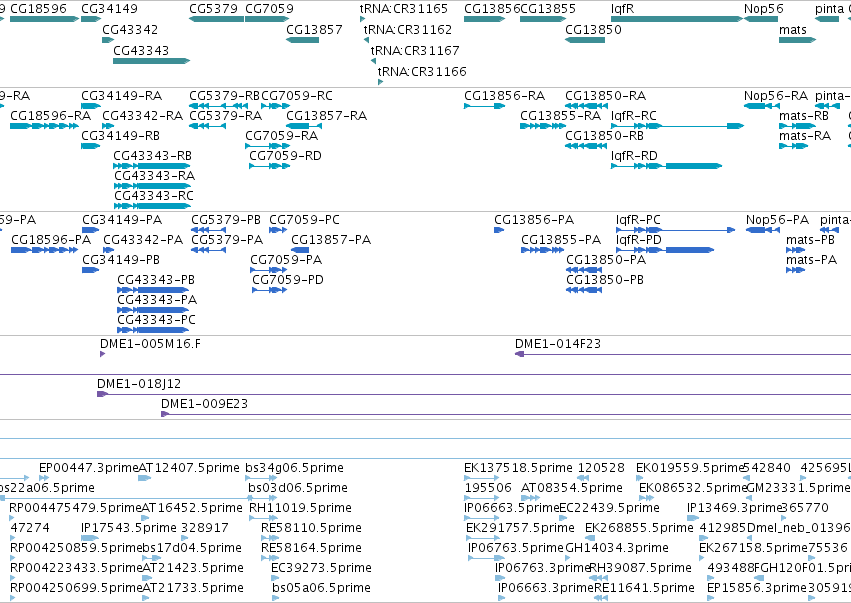Select transcript CG34149-RB

(x=91, y=146)
